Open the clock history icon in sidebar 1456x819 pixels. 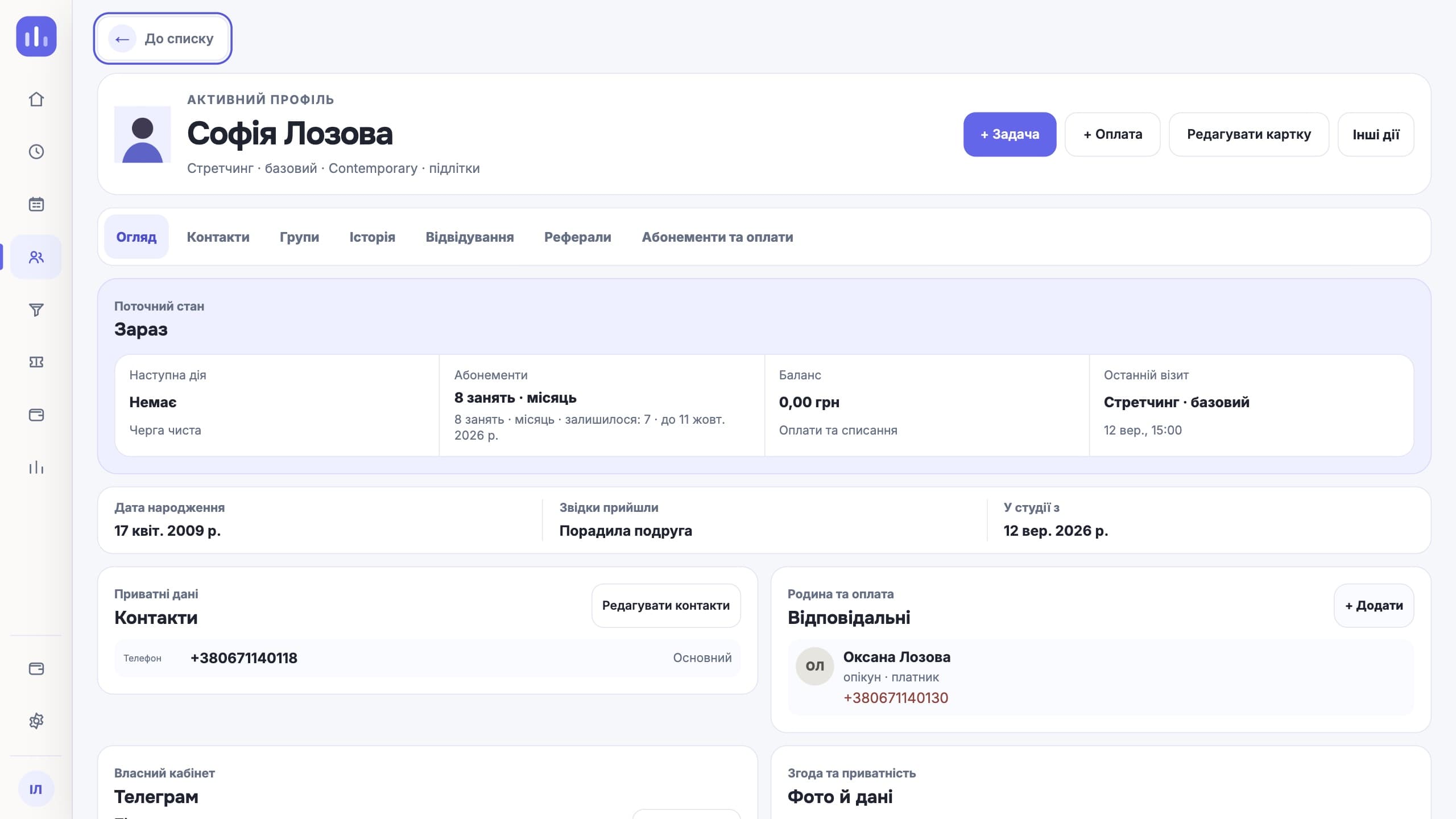(x=36, y=152)
